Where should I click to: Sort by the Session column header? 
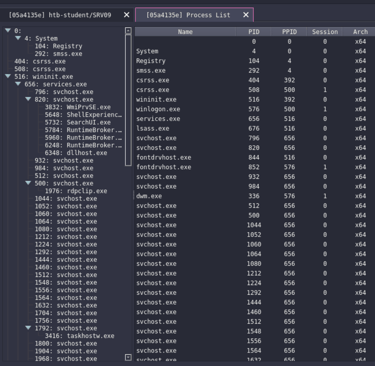click(x=325, y=32)
